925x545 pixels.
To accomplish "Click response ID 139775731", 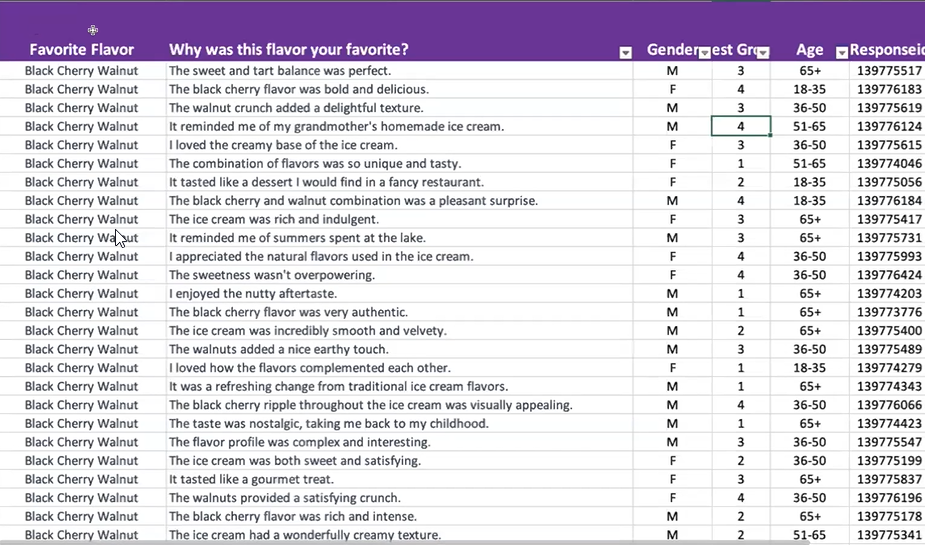I will (887, 238).
